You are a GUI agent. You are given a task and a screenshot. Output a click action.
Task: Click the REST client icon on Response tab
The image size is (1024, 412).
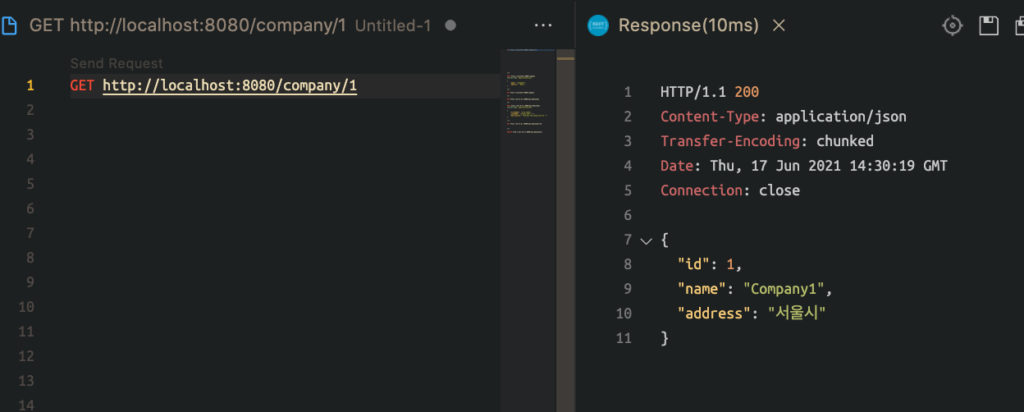597,25
